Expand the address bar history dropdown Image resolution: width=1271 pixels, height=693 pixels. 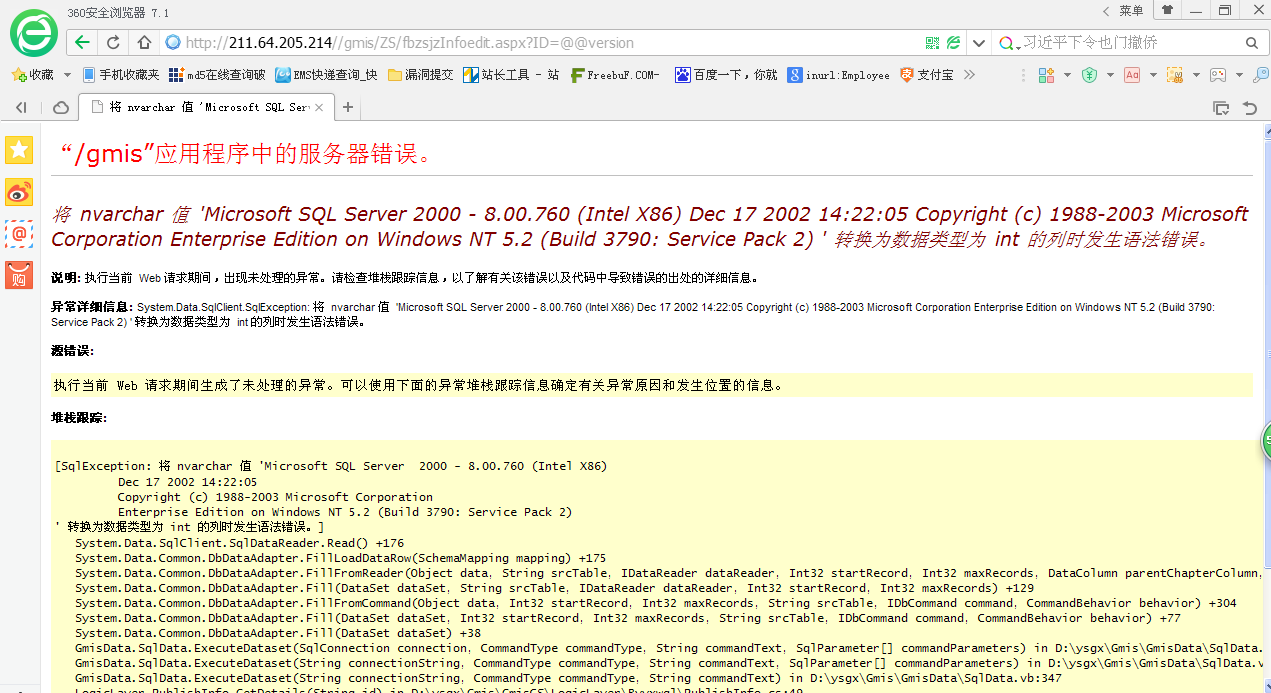pos(978,43)
